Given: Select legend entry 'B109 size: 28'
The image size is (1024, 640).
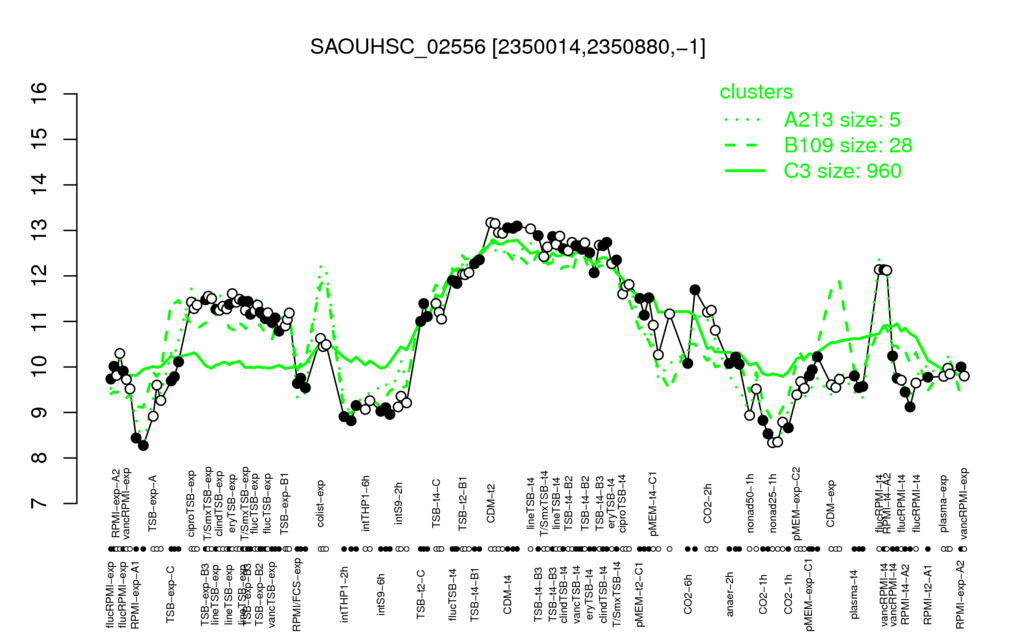Looking at the screenshot, I should pos(848,145).
